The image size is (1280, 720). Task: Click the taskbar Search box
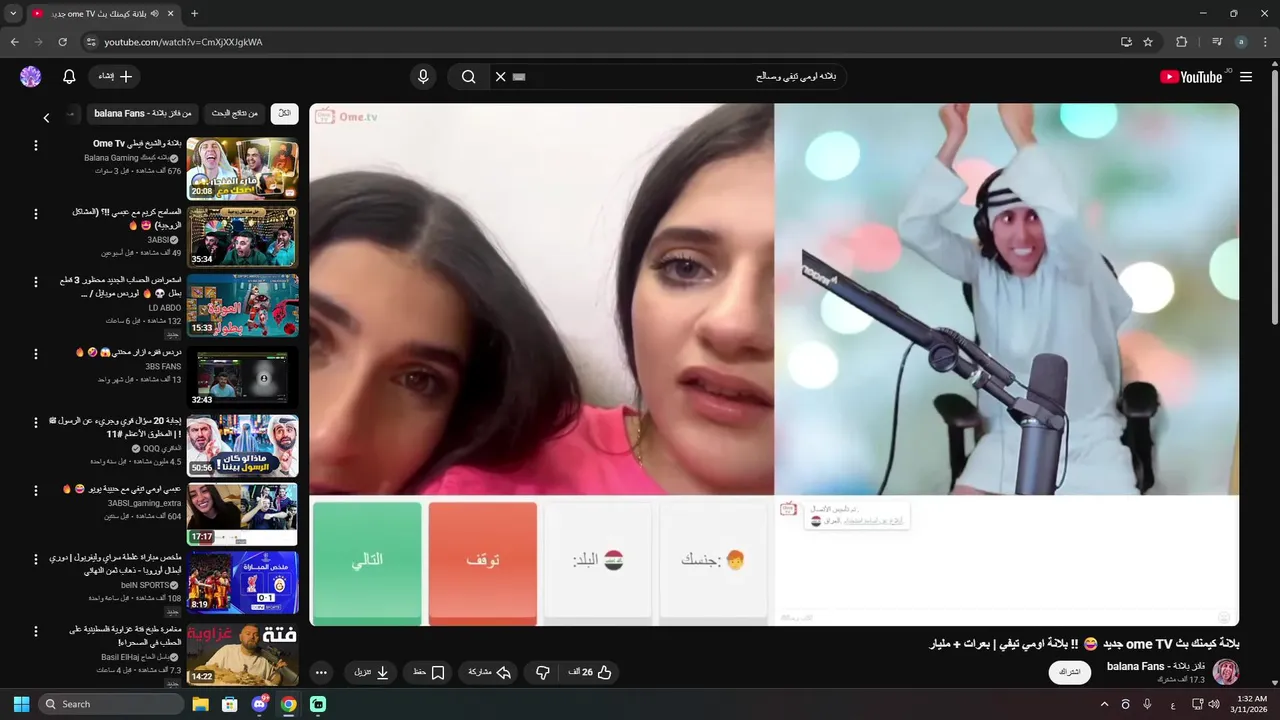click(111, 704)
